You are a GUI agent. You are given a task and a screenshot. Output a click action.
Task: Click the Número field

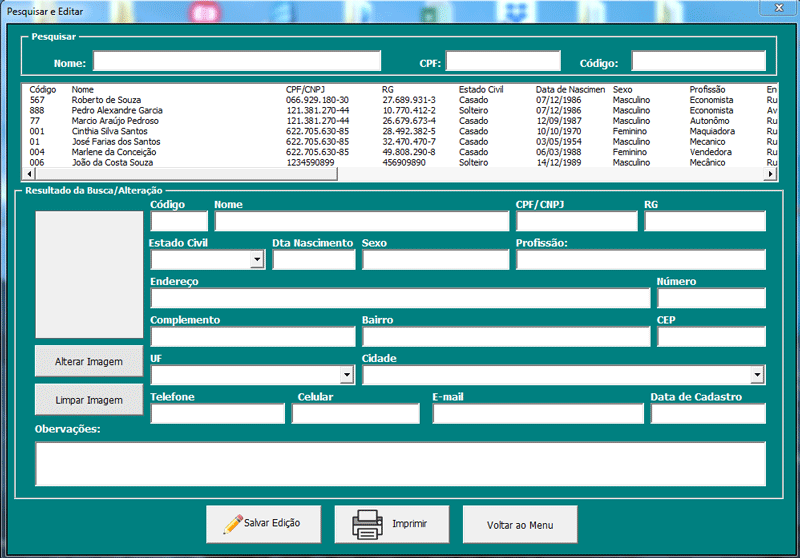[x=711, y=298]
